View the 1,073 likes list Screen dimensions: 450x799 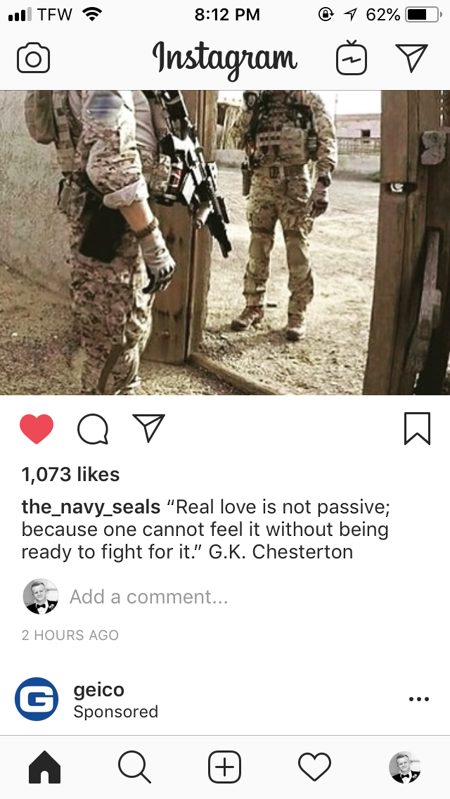pos(70,474)
